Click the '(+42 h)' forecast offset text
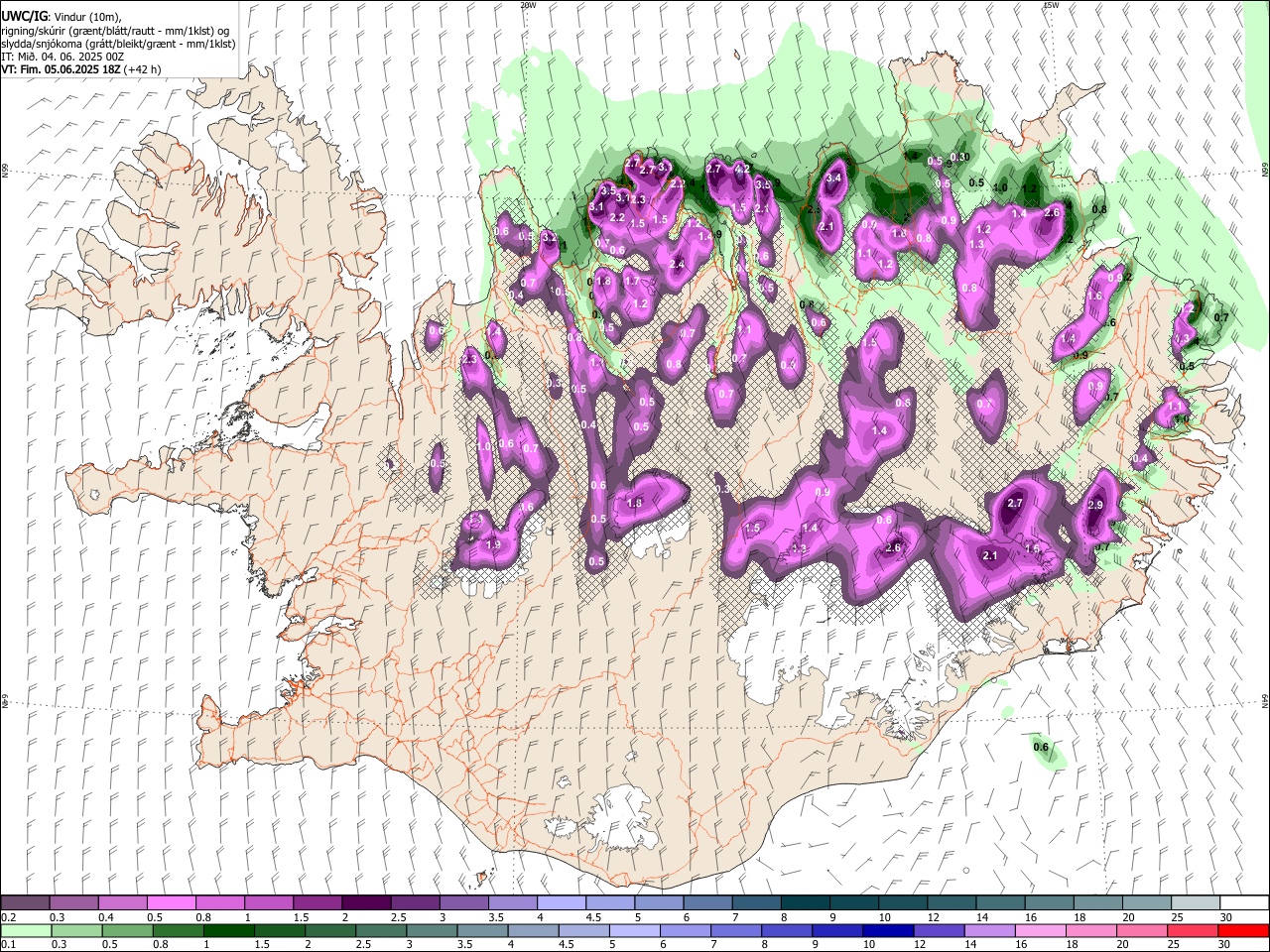Image resolution: width=1270 pixels, height=952 pixels. (141, 69)
